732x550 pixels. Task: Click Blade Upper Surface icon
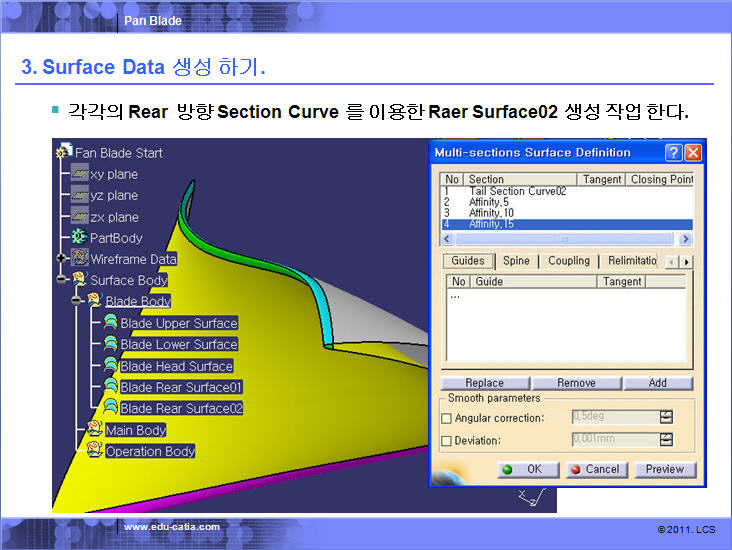coord(110,323)
